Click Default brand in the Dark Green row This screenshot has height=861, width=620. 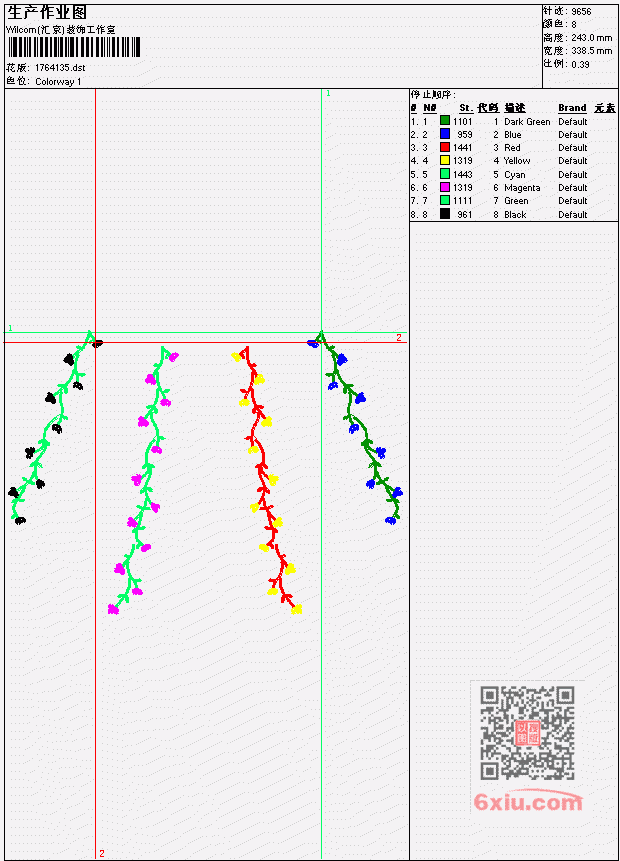pos(573,121)
